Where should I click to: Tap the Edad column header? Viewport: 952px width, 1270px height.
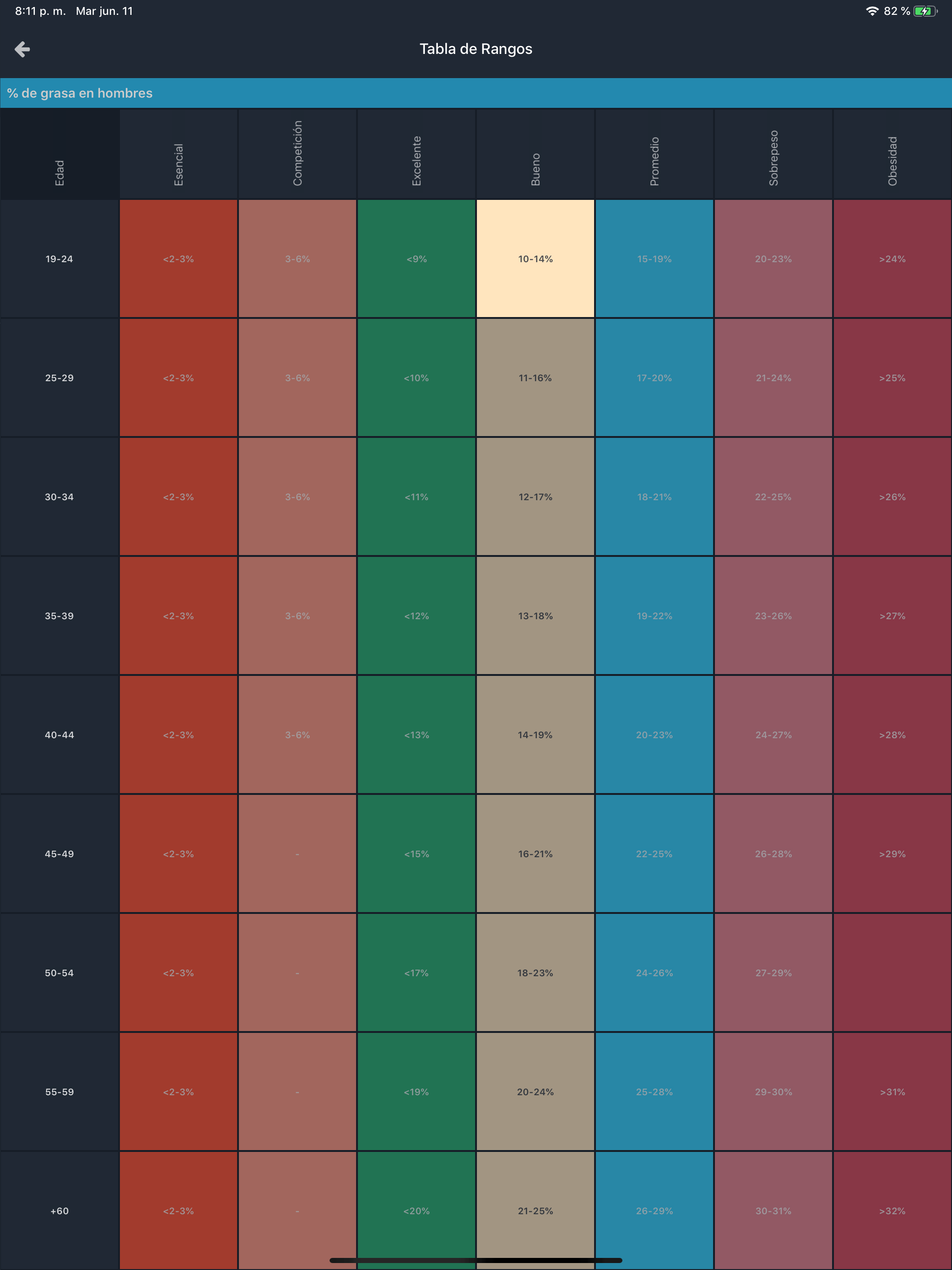click(59, 172)
